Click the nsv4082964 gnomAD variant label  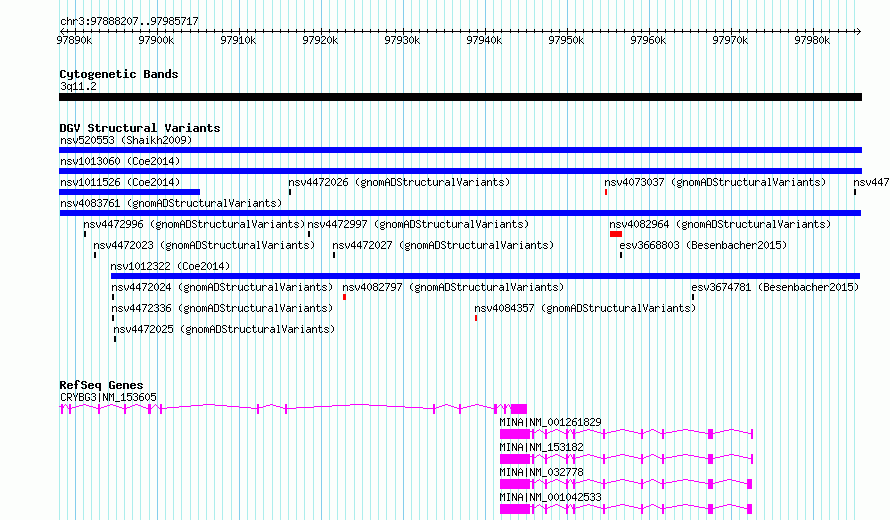(720, 224)
